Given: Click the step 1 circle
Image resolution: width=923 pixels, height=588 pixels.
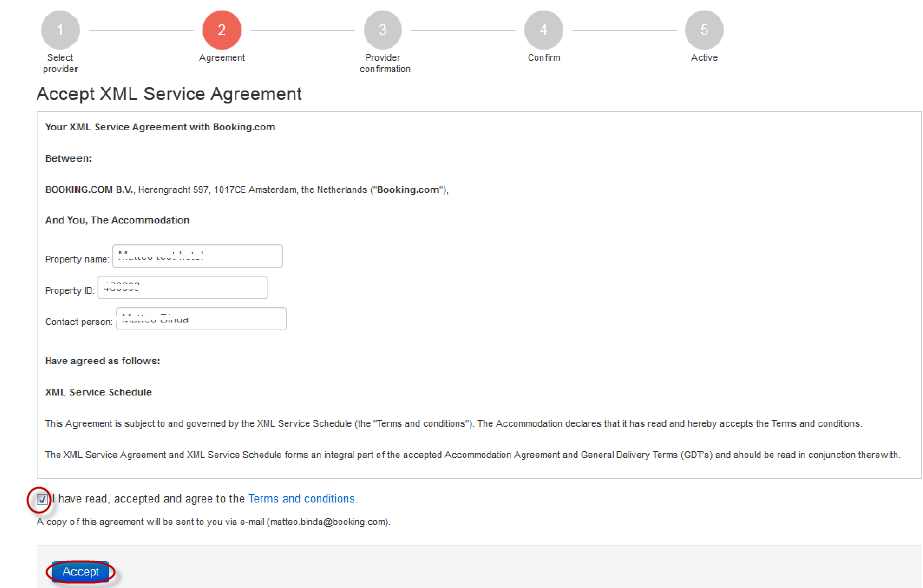Looking at the screenshot, I should click(60, 30).
